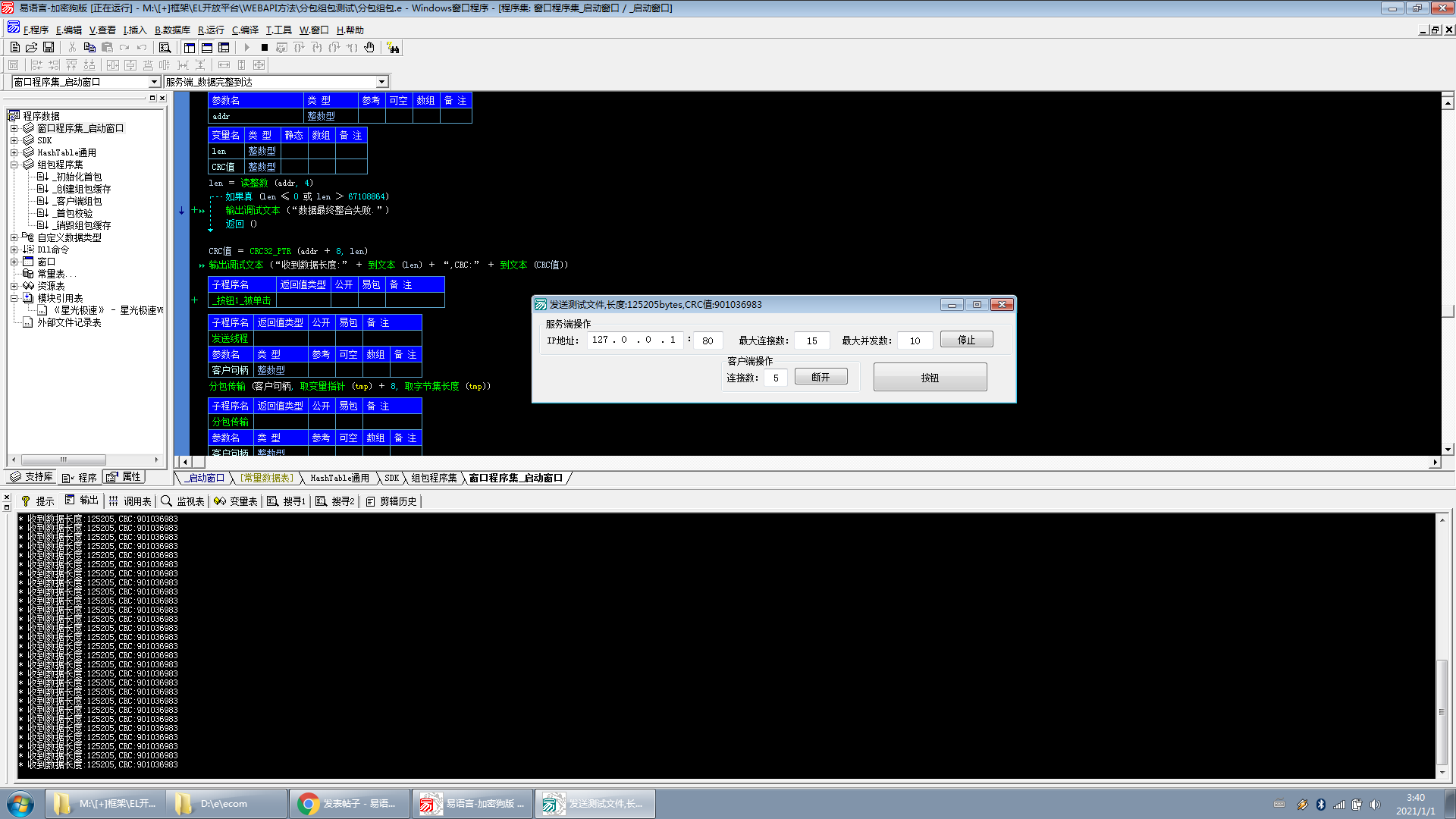Click the Chrome taskbar button
Viewport: 1456px width, 819px height.
pyautogui.click(x=349, y=804)
